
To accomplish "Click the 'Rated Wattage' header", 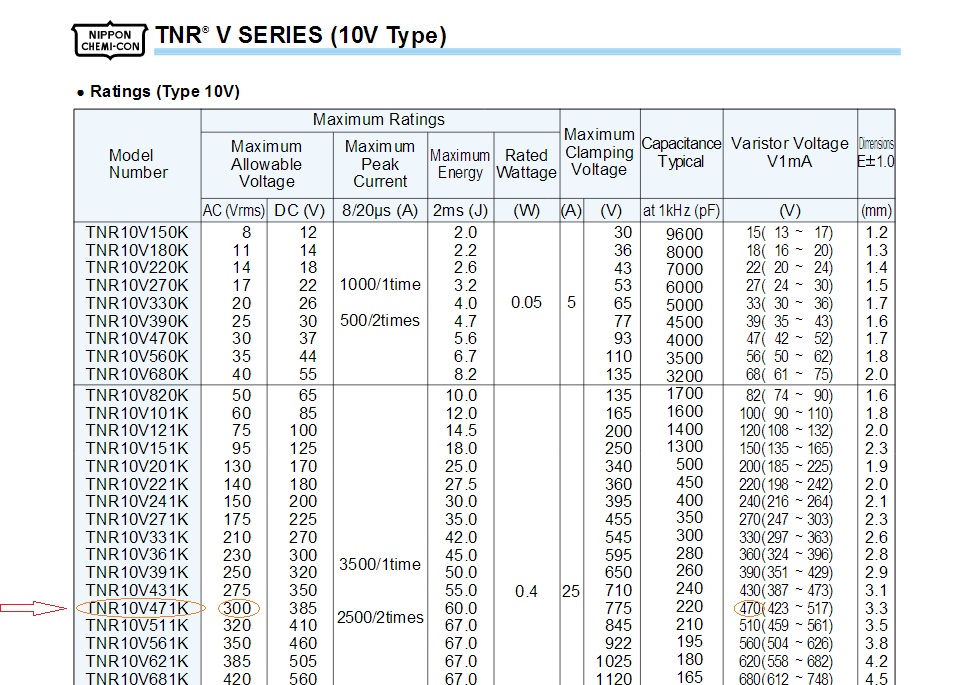I will [526, 164].
